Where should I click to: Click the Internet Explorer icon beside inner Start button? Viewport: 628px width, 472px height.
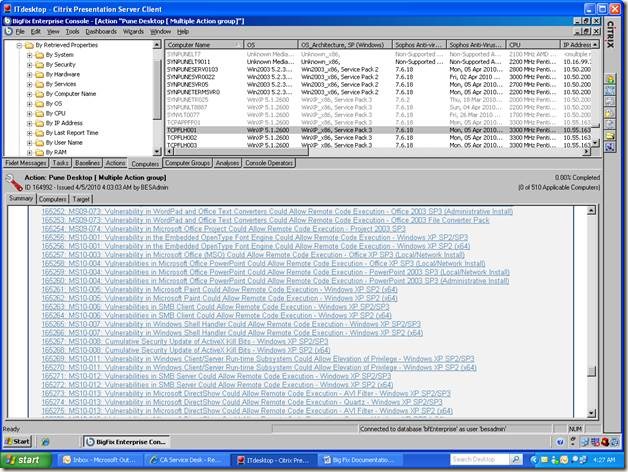45,442
